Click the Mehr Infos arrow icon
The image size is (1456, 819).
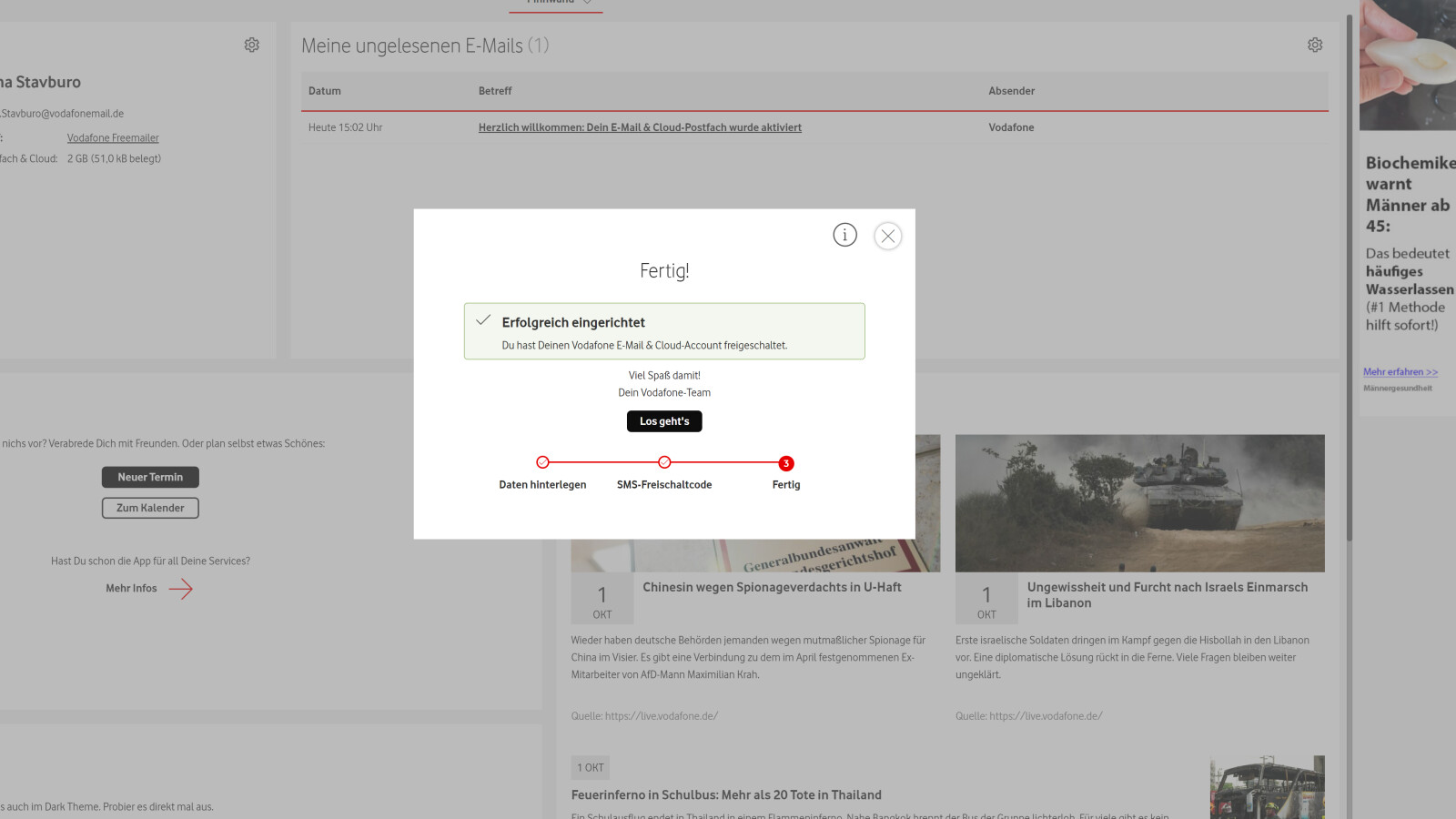click(x=180, y=589)
